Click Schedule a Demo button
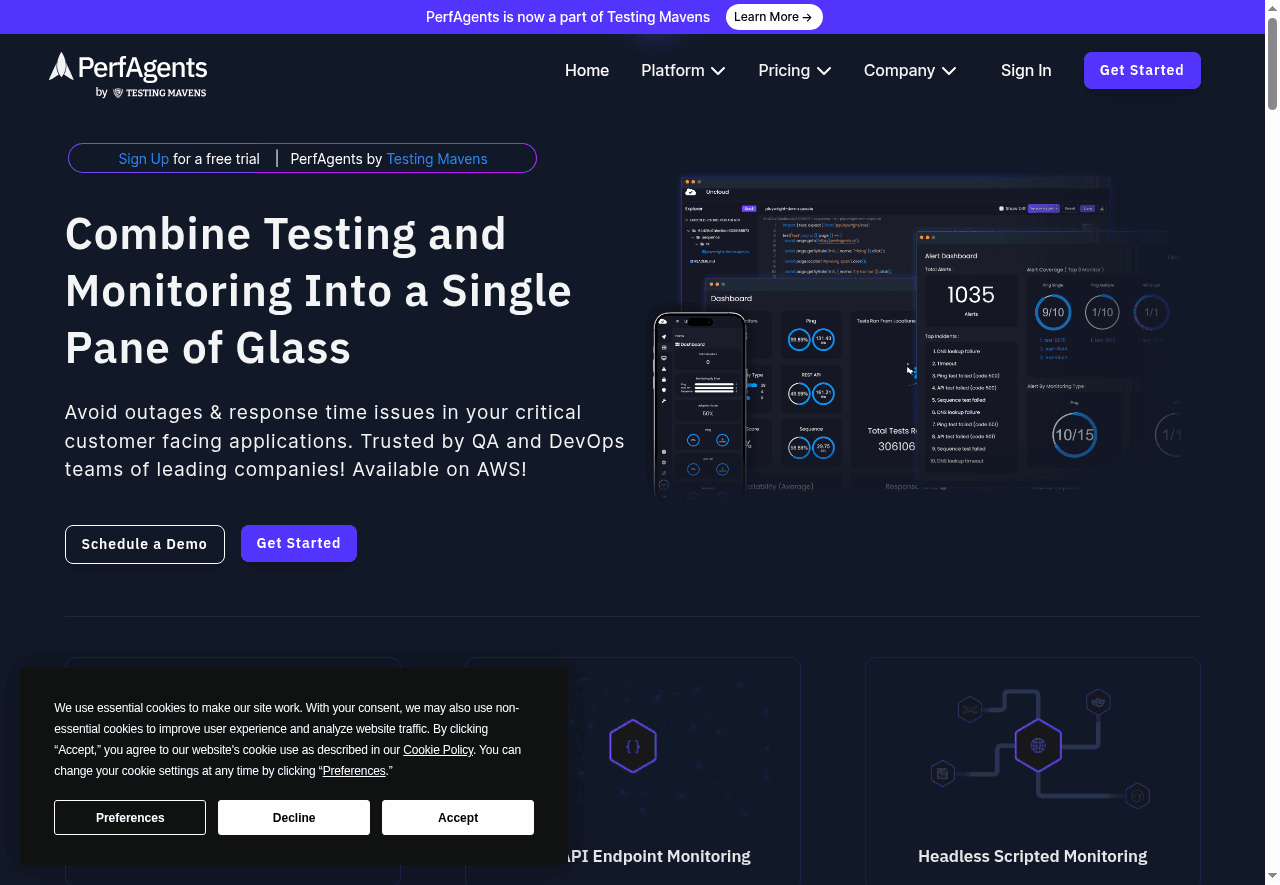 [x=145, y=544]
